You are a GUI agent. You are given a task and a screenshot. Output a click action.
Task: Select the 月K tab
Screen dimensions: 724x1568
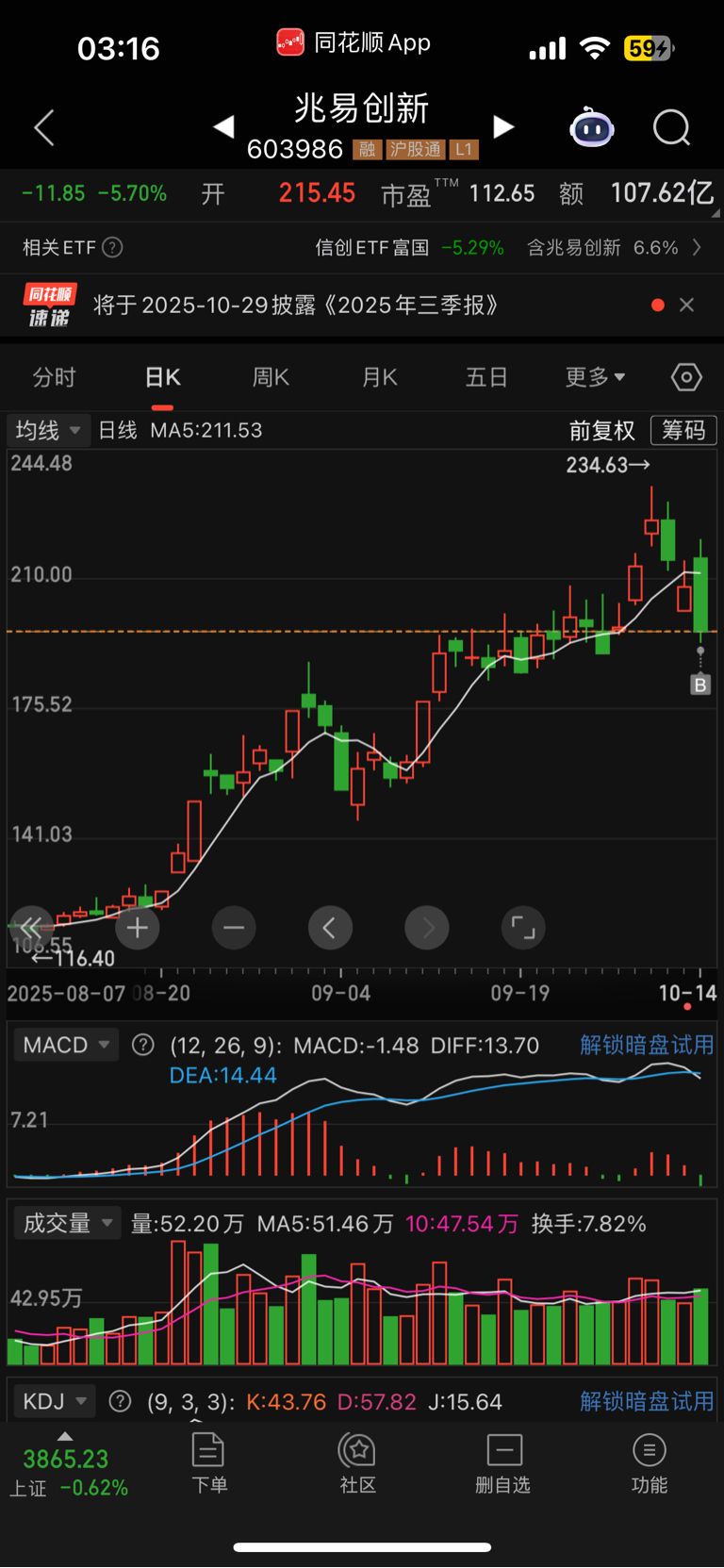(379, 377)
